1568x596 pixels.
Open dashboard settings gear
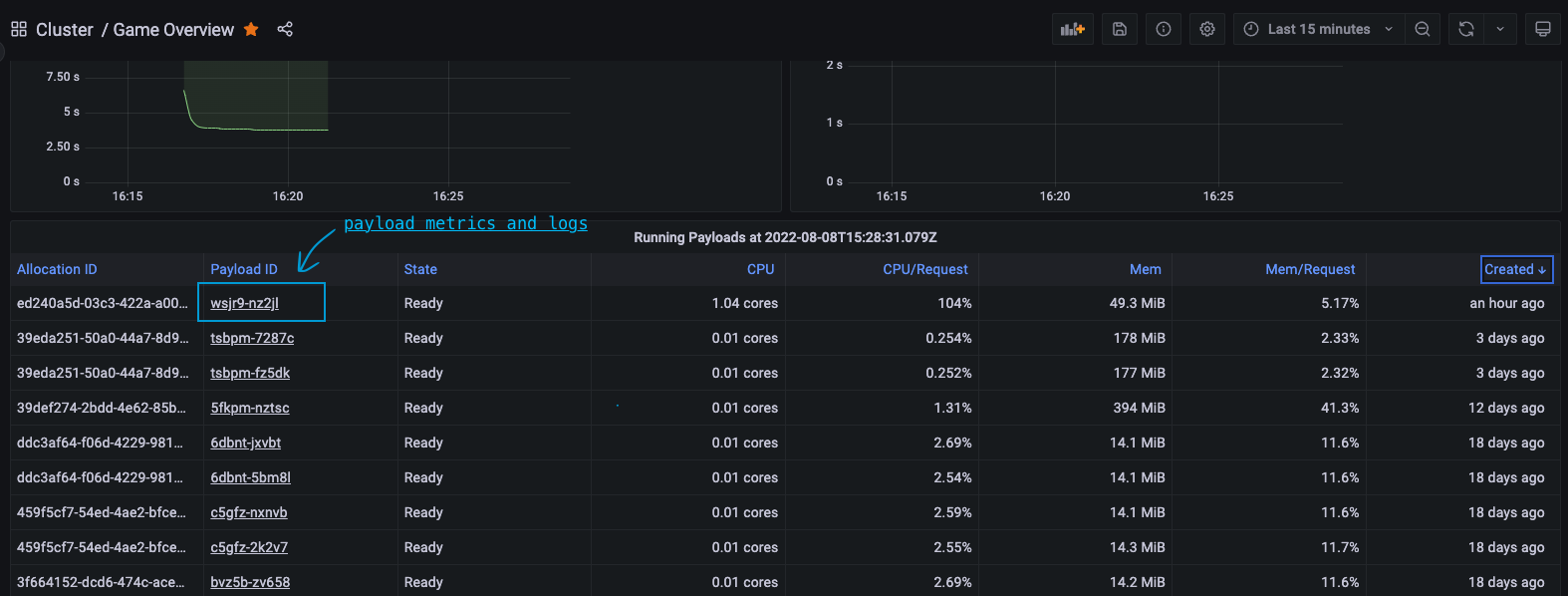[1207, 29]
